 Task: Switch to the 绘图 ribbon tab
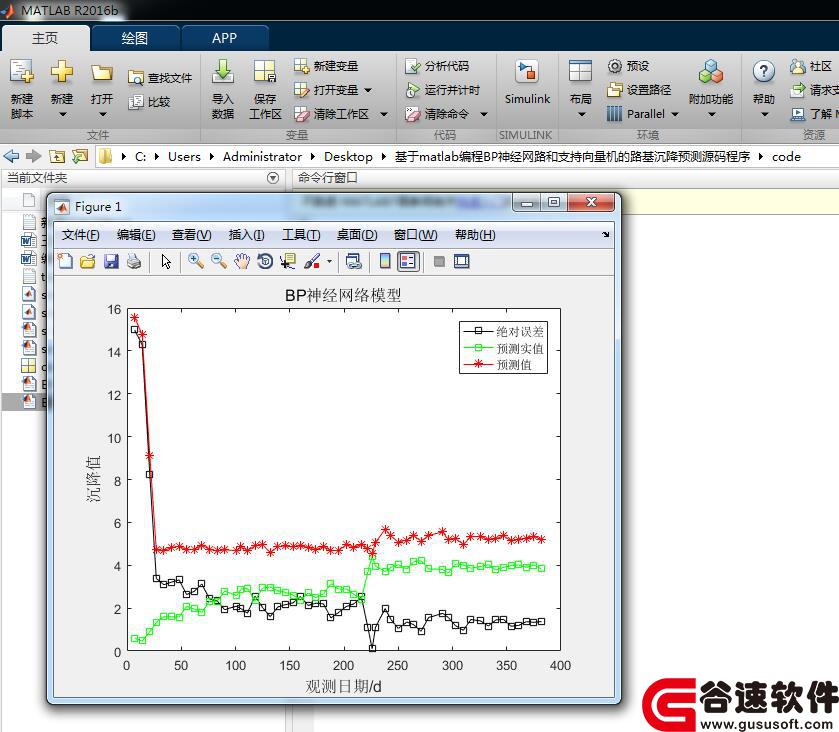click(134, 38)
